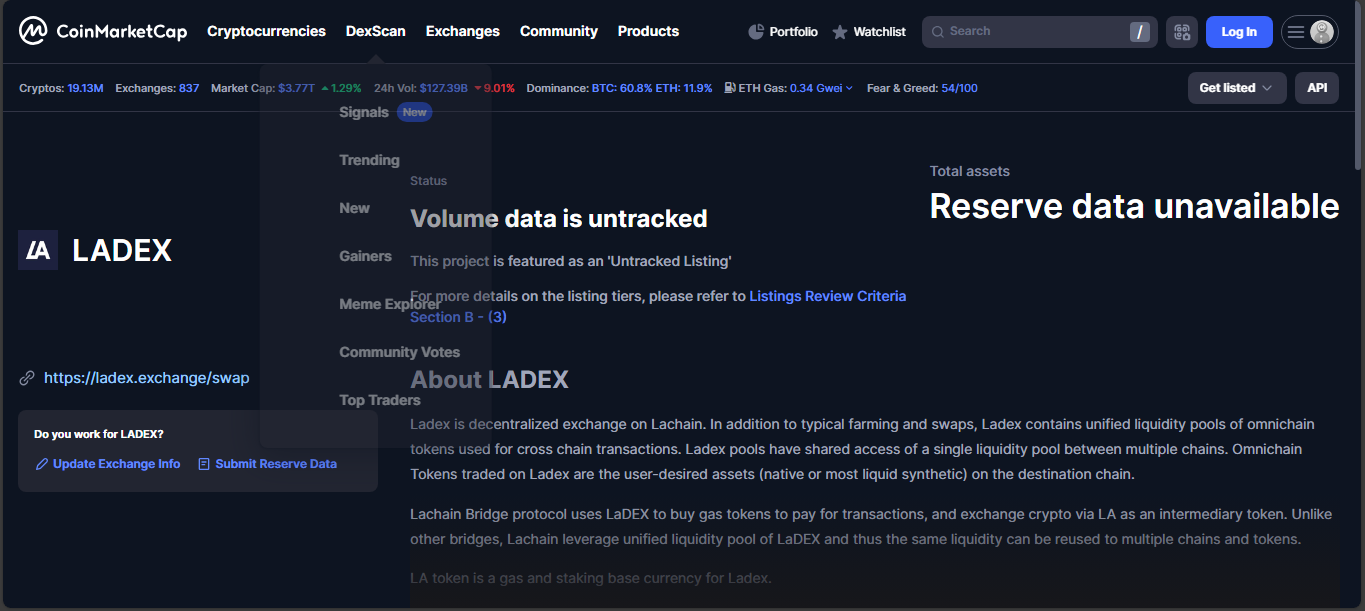Open the Portfolio pie chart icon
The width and height of the screenshot is (1365, 611).
pyautogui.click(x=756, y=32)
